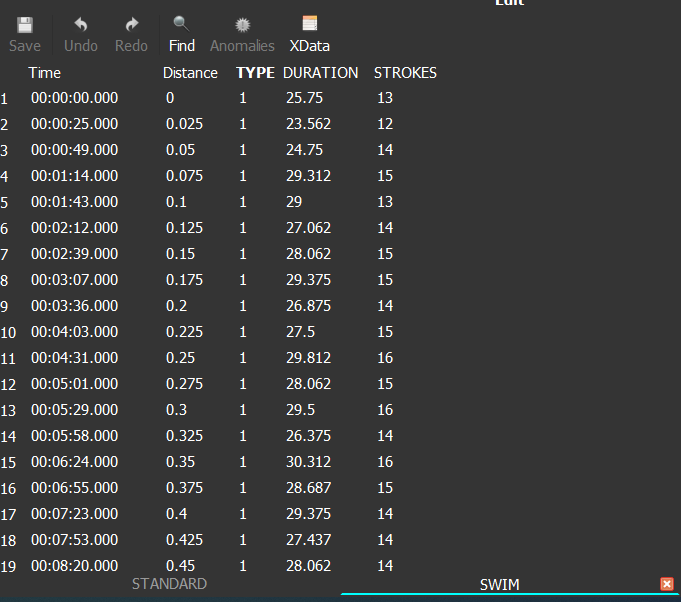Select time cell 00:02:12.000
The width and height of the screenshot is (681, 602).
(75, 228)
